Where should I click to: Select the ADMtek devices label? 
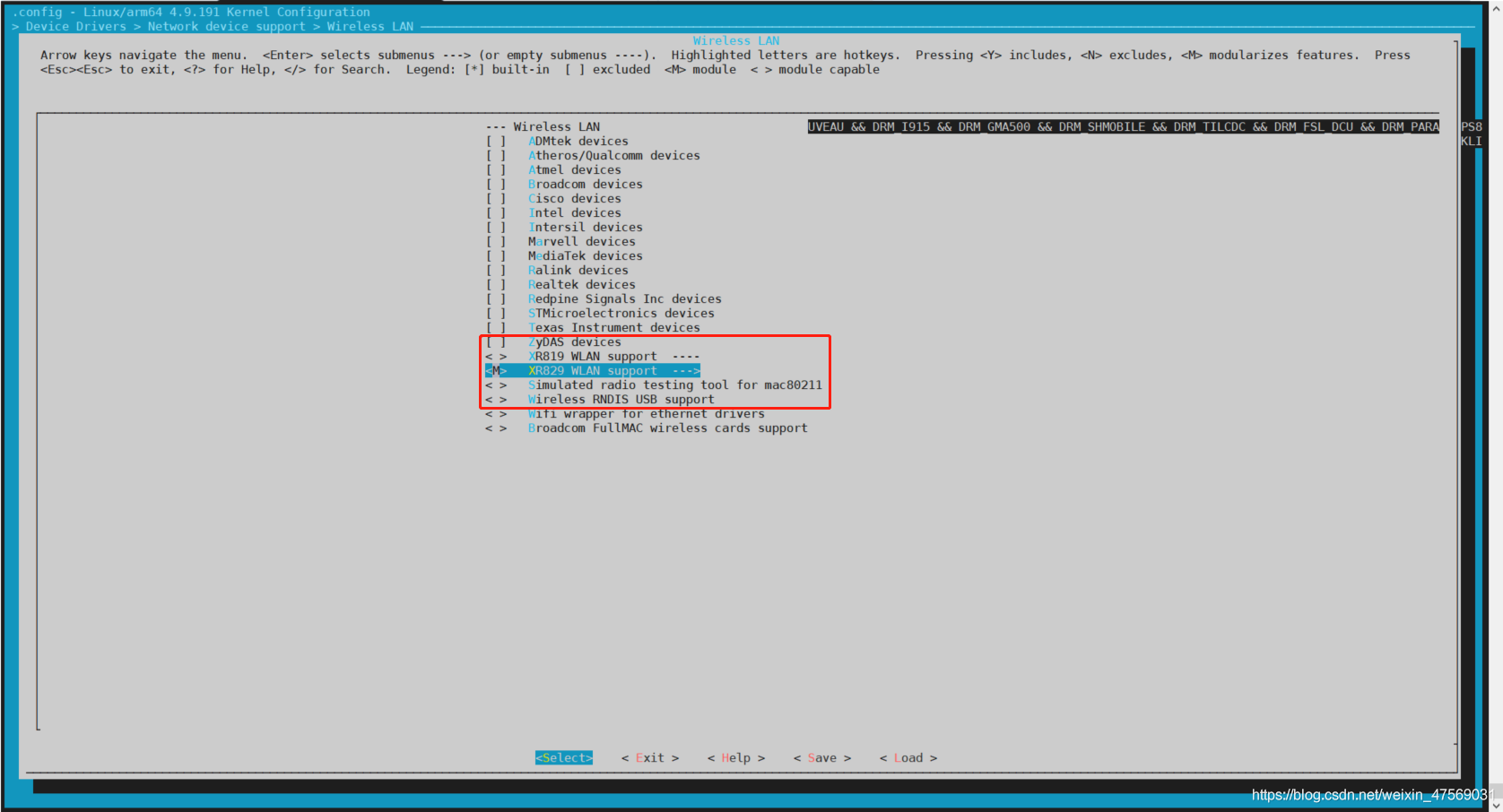578,142
